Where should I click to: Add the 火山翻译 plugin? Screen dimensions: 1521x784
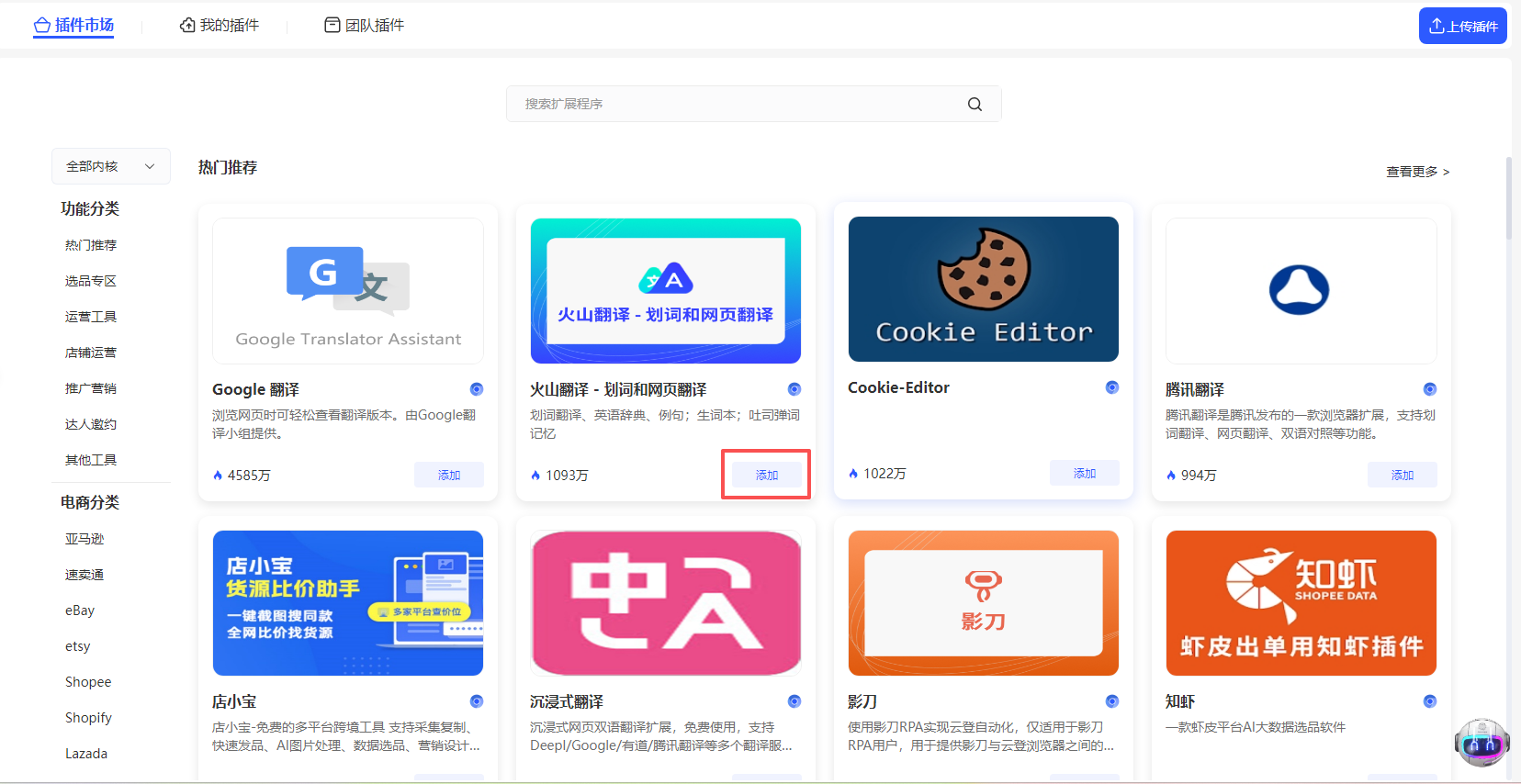[767, 475]
